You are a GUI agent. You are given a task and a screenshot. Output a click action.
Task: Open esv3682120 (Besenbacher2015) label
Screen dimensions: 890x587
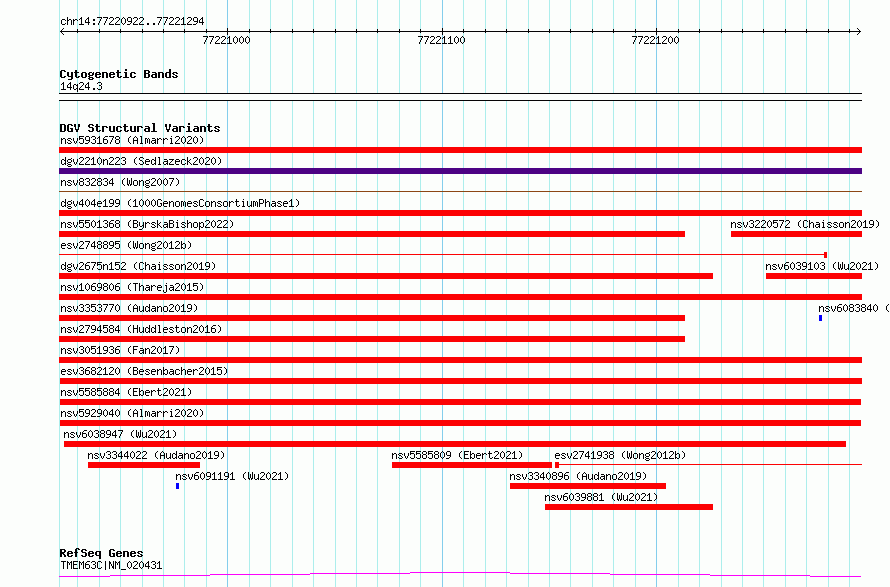coord(144,371)
